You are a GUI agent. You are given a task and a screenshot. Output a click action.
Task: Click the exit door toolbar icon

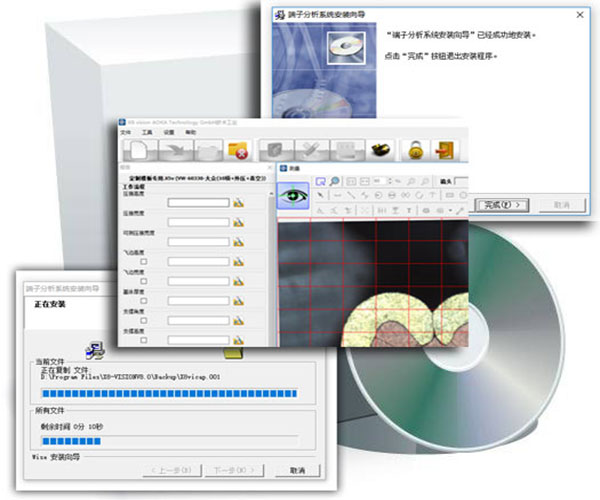tap(445, 150)
